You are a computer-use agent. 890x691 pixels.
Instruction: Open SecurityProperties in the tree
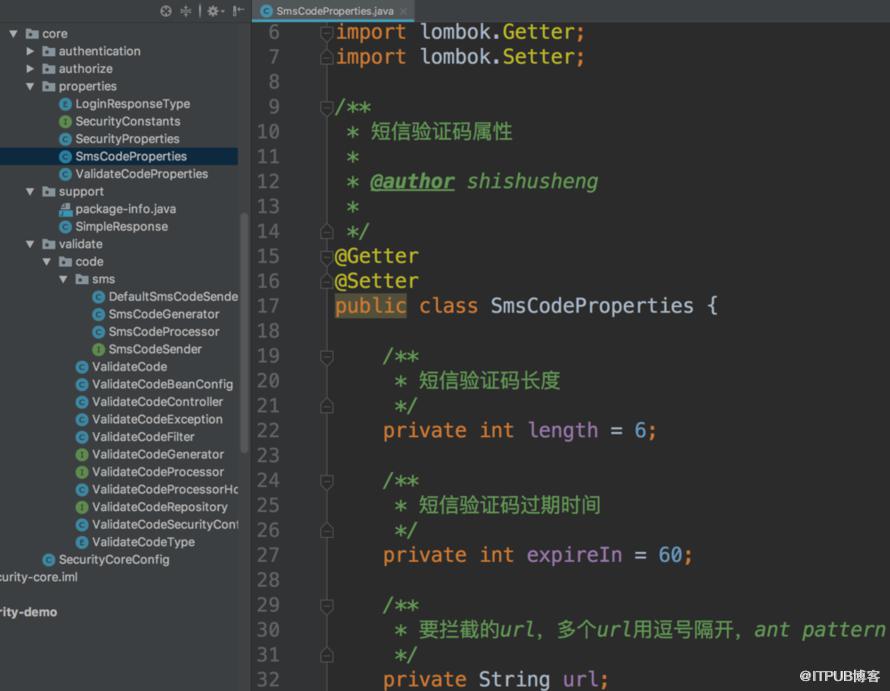(x=127, y=139)
